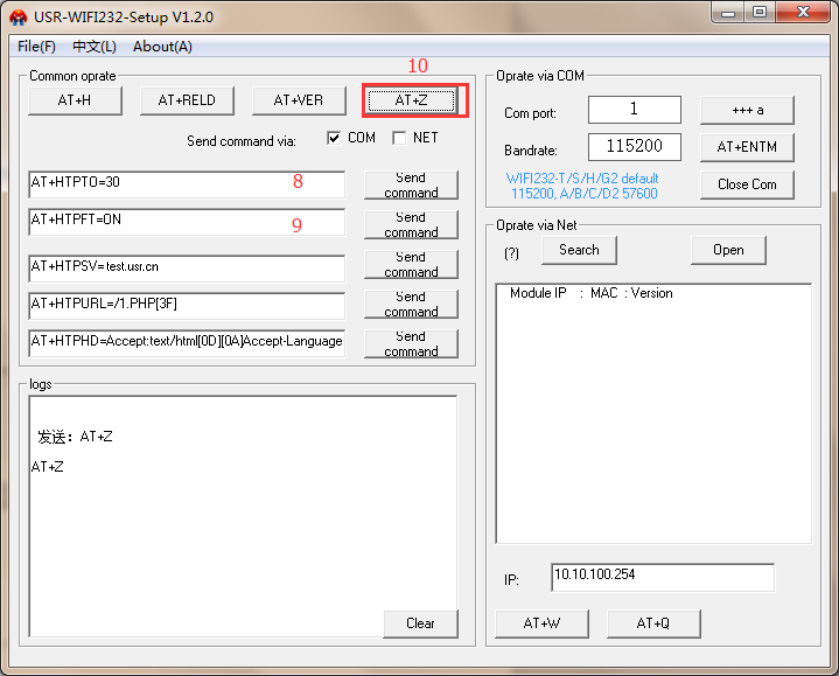840x676 pixels.
Task: Click the AT+VER button
Action: 298,100
